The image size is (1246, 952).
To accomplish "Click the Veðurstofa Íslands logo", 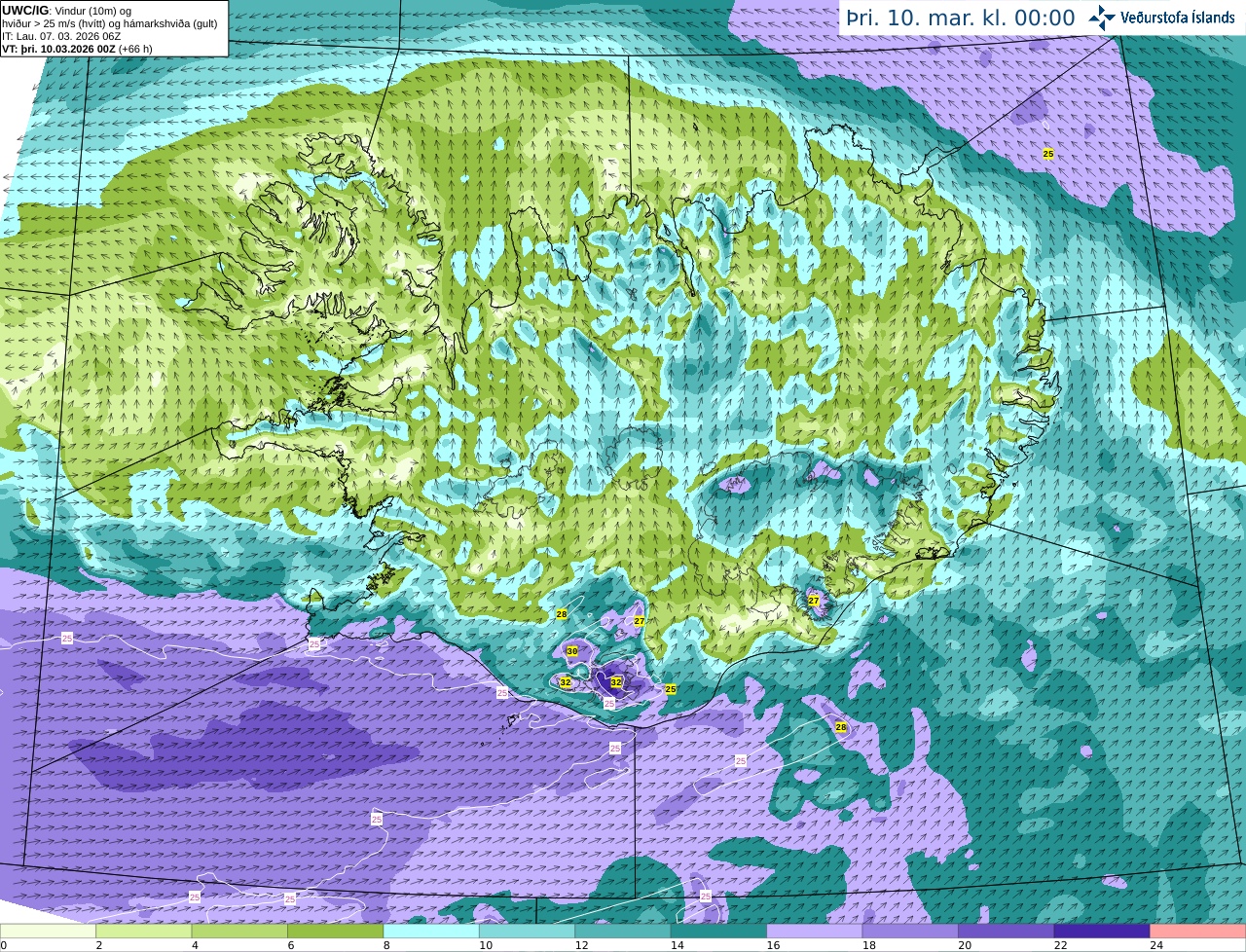I will click(x=1161, y=18).
